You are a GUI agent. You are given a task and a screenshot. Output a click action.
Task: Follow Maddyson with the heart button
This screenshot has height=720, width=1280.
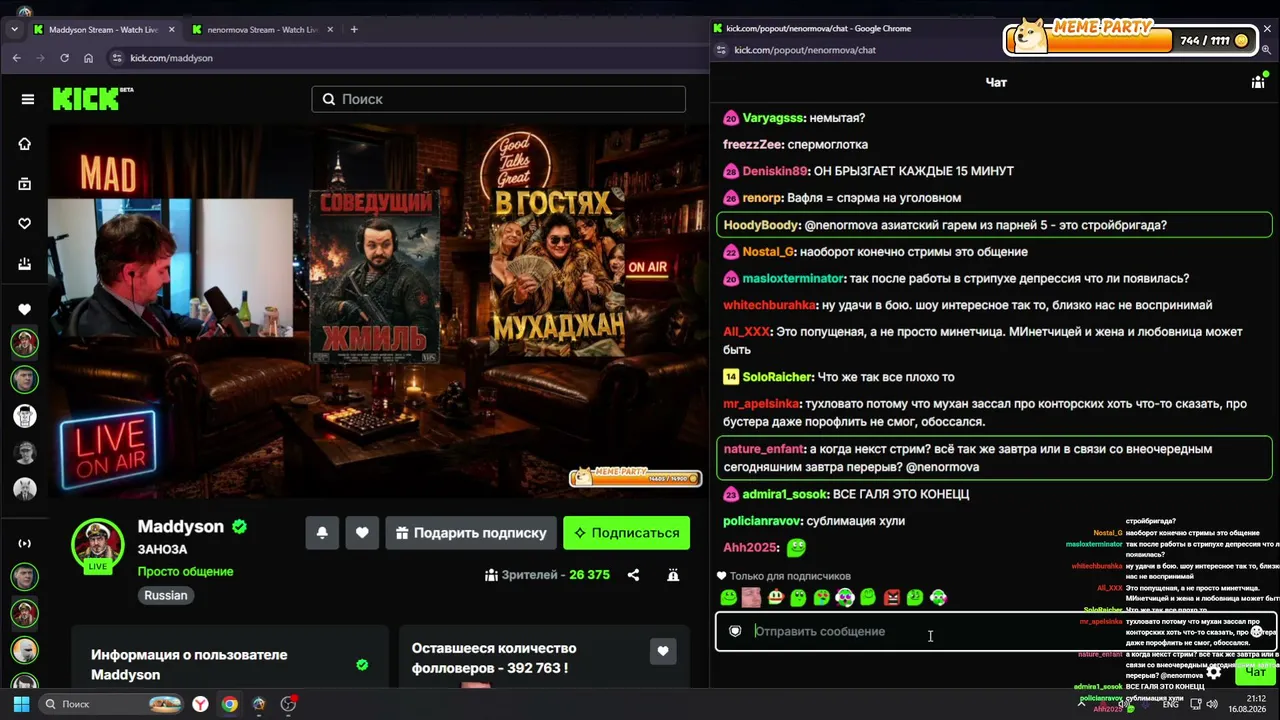click(362, 533)
